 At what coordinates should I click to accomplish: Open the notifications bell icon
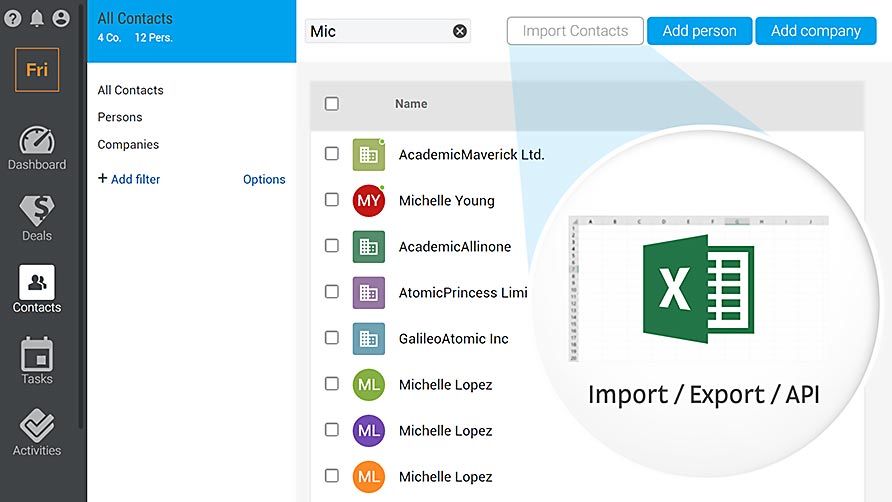(36, 18)
